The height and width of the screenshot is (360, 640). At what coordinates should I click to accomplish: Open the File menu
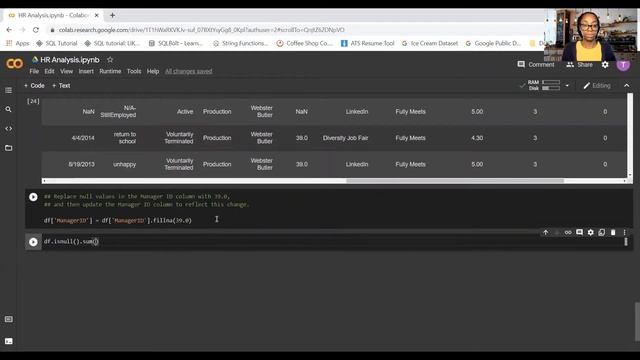[34, 71]
